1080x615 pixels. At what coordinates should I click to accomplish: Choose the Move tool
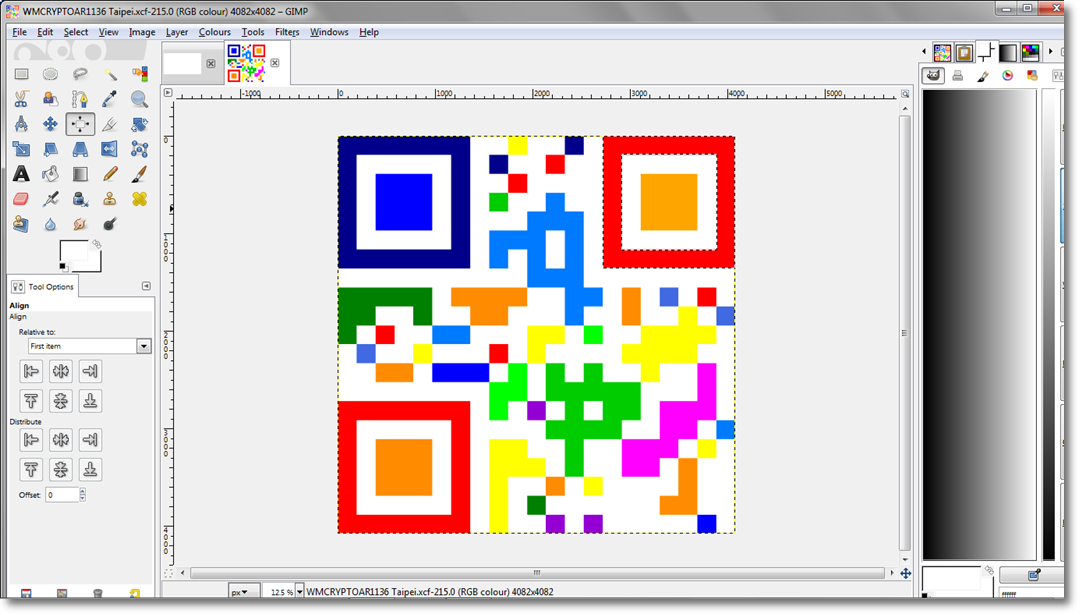click(50, 124)
